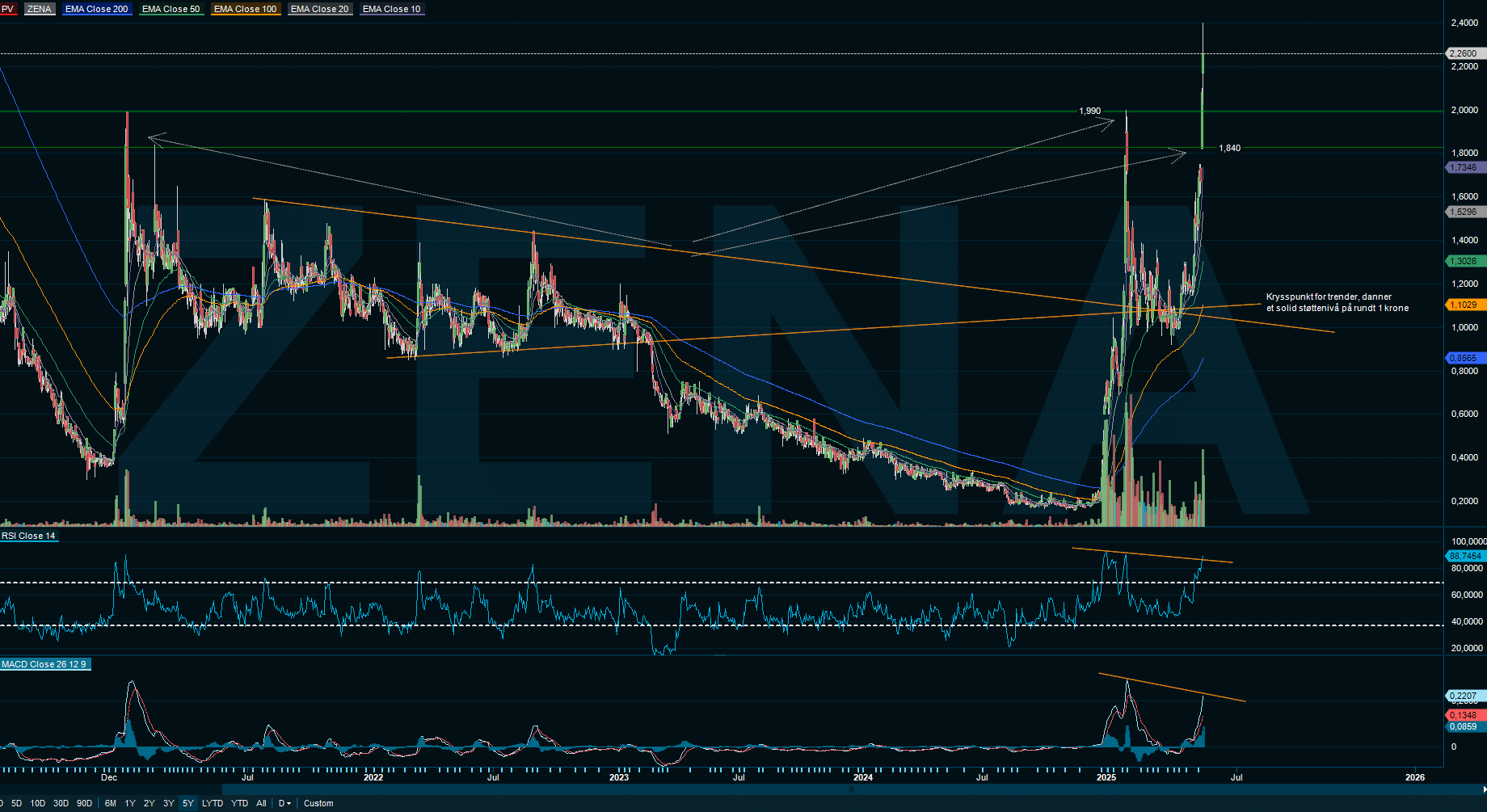The width and height of the screenshot is (1487, 812).
Task: Click the MACD 0,2207 value tag
Action: pos(1464,696)
